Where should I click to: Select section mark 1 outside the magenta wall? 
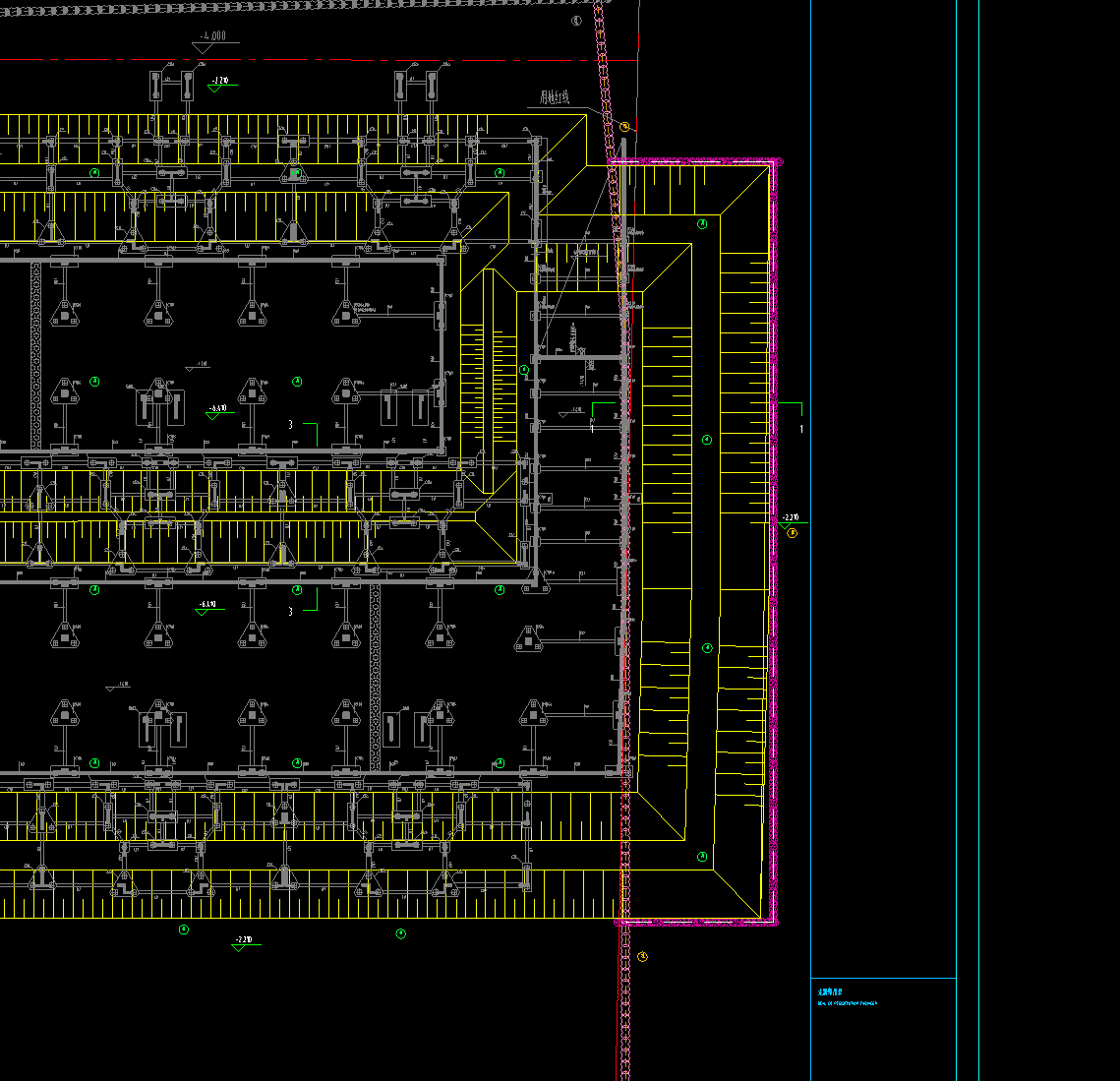pos(801,429)
